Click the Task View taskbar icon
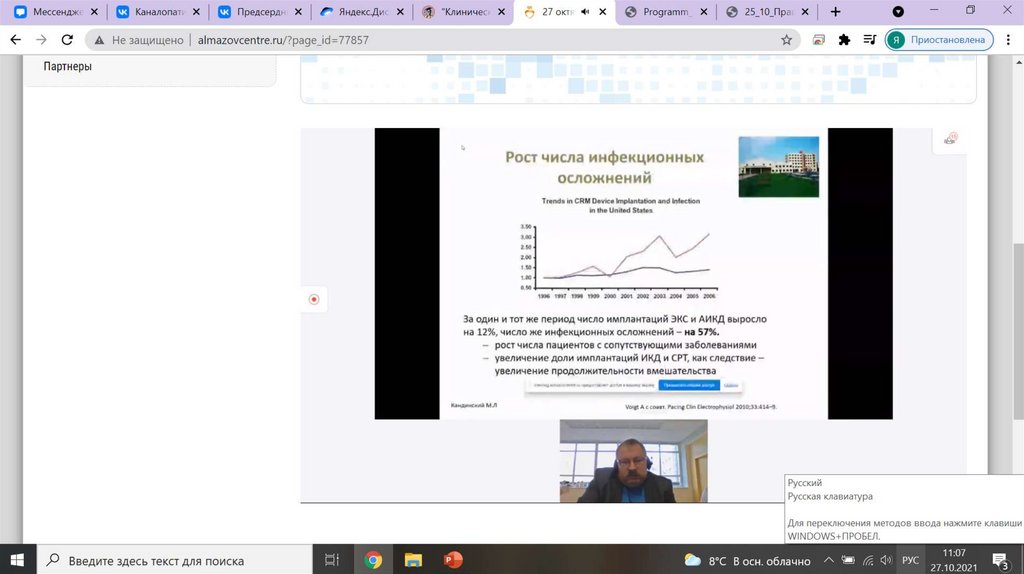 pyautogui.click(x=333, y=560)
